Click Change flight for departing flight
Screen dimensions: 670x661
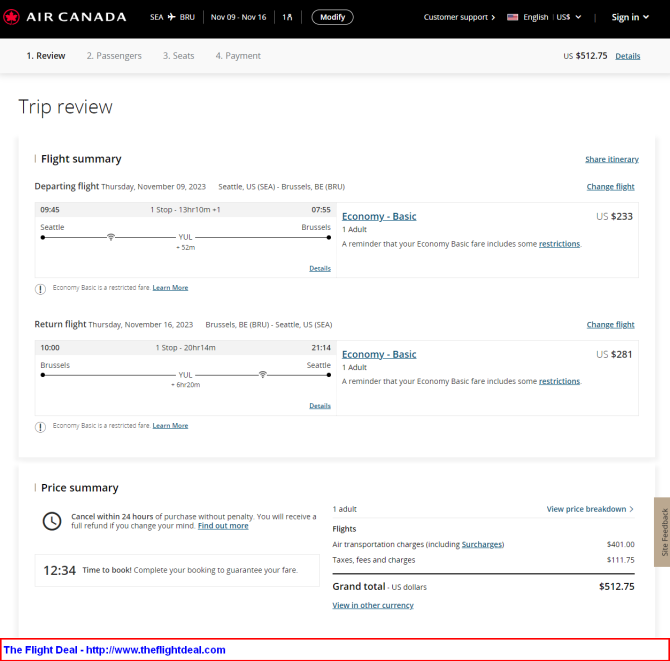tap(611, 187)
